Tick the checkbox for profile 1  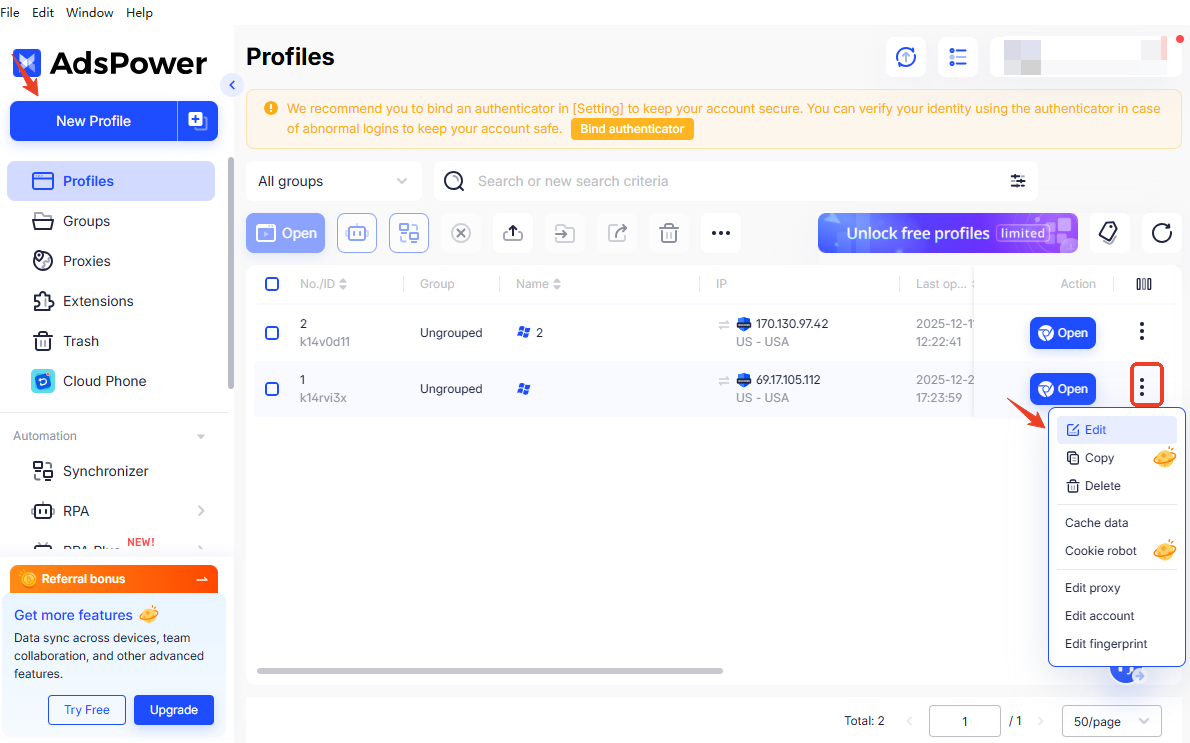pyautogui.click(x=272, y=389)
